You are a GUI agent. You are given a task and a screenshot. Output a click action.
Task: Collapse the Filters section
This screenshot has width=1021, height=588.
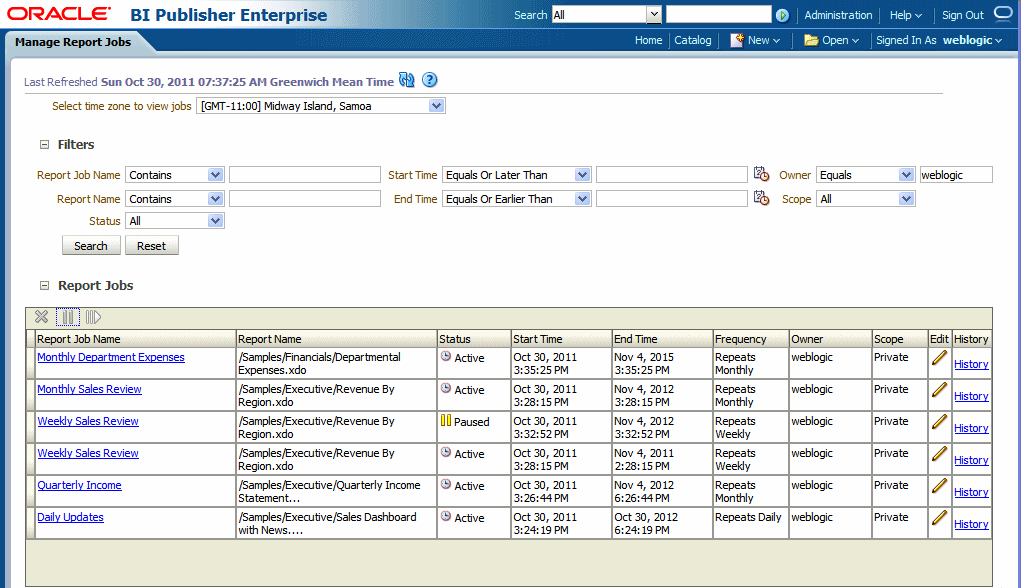(42, 144)
